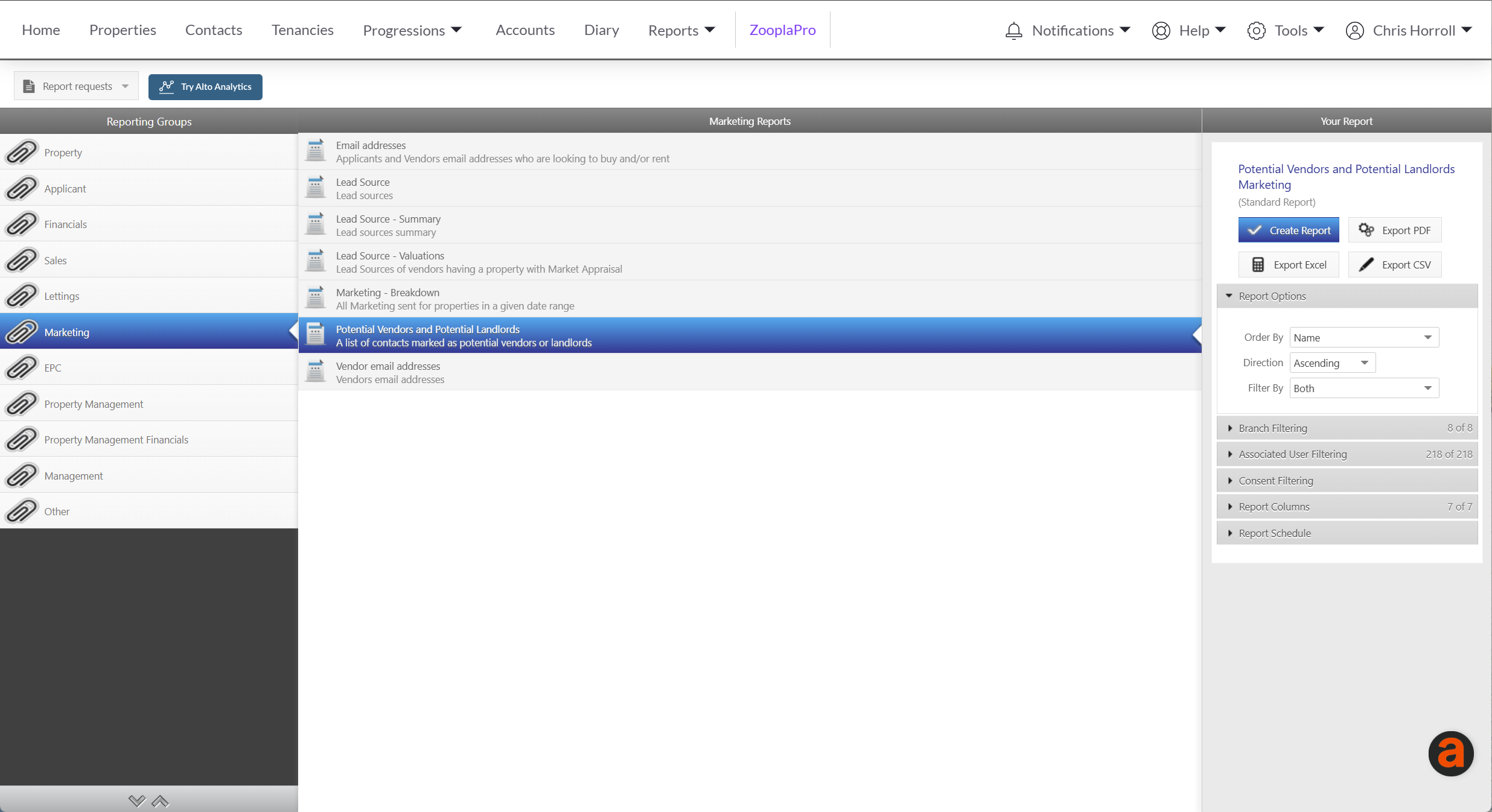Screen dimensions: 1492x812
Task: Select the Lead Source report row
Action: [x=750, y=188]
